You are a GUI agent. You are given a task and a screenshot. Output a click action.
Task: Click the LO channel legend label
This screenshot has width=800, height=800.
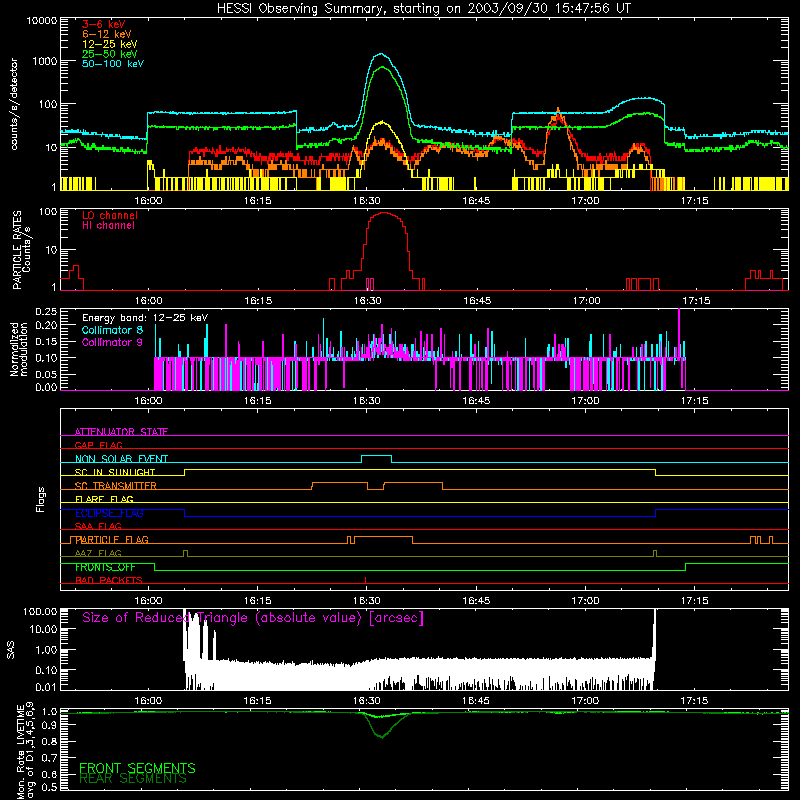110,215
